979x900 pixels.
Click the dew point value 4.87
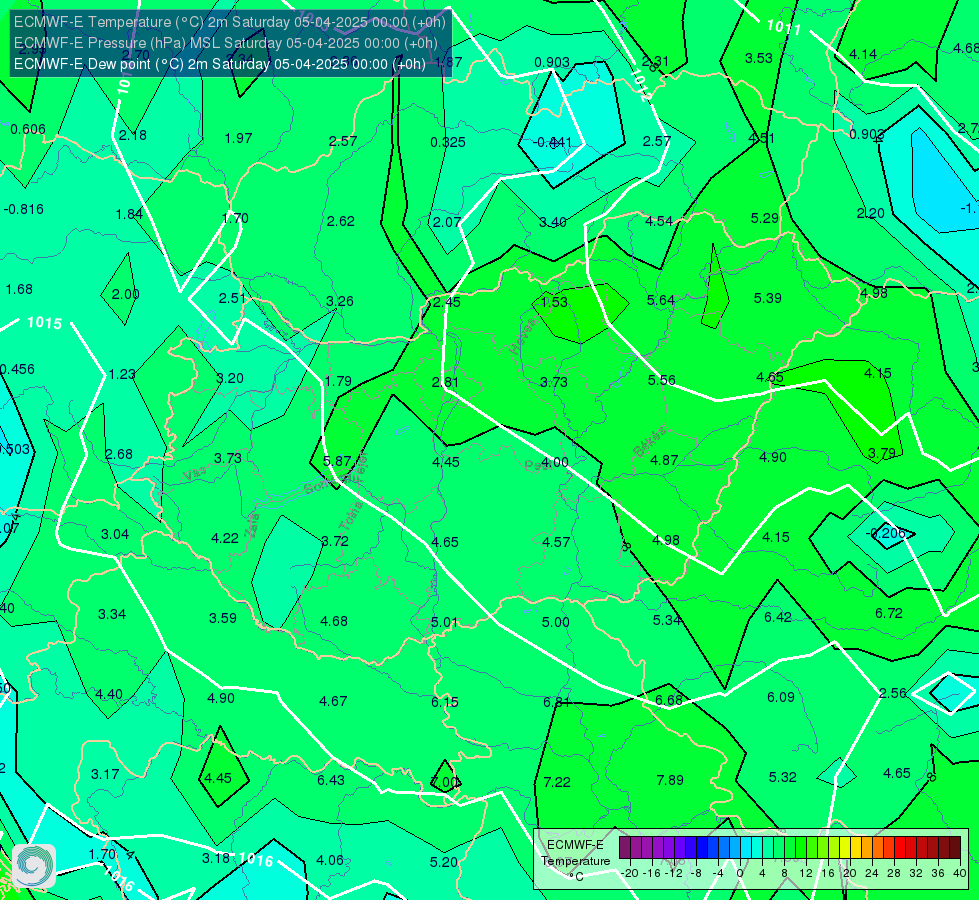(x=664, y=460)
